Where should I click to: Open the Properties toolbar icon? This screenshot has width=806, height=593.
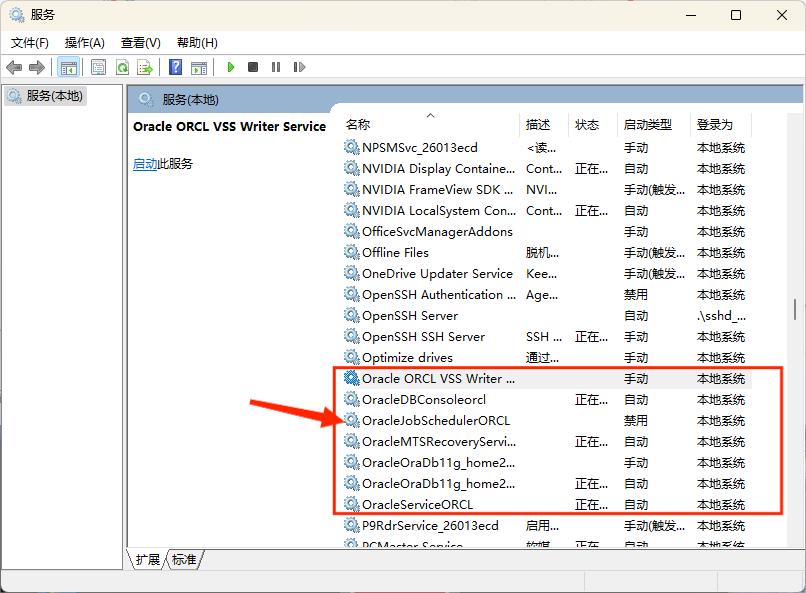99,67
